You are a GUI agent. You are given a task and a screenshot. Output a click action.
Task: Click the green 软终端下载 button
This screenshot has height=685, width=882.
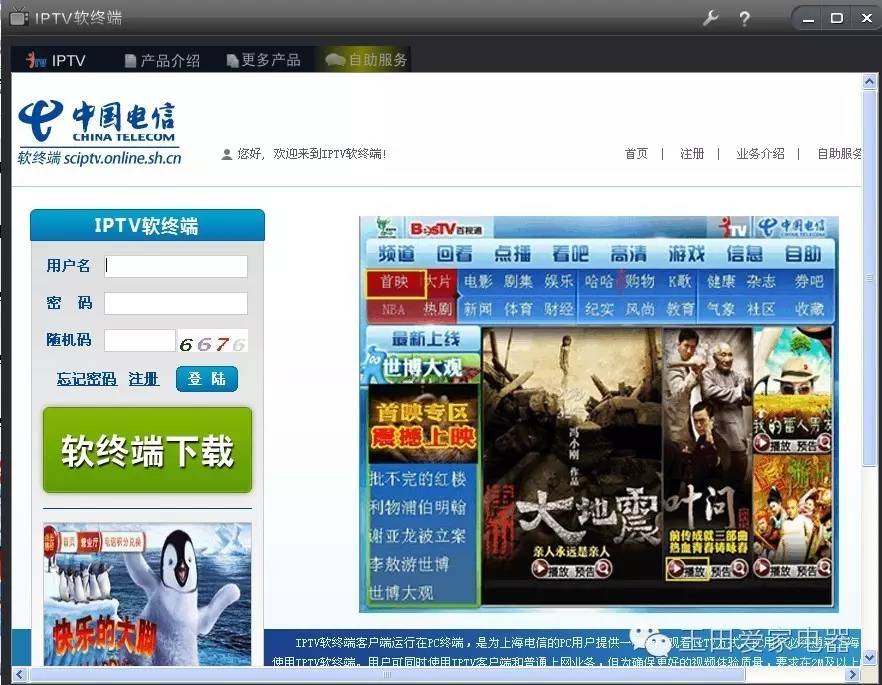coord(147,450)
